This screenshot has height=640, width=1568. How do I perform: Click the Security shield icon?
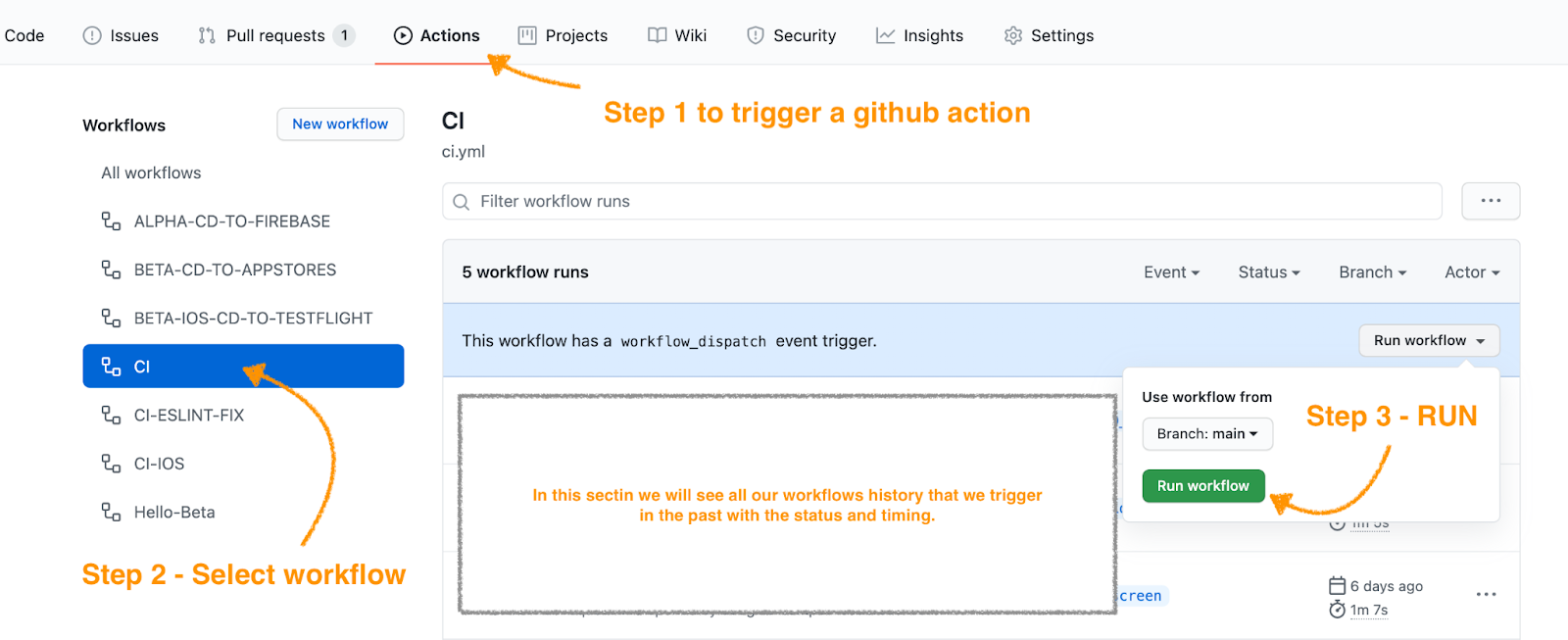[755, 35]
